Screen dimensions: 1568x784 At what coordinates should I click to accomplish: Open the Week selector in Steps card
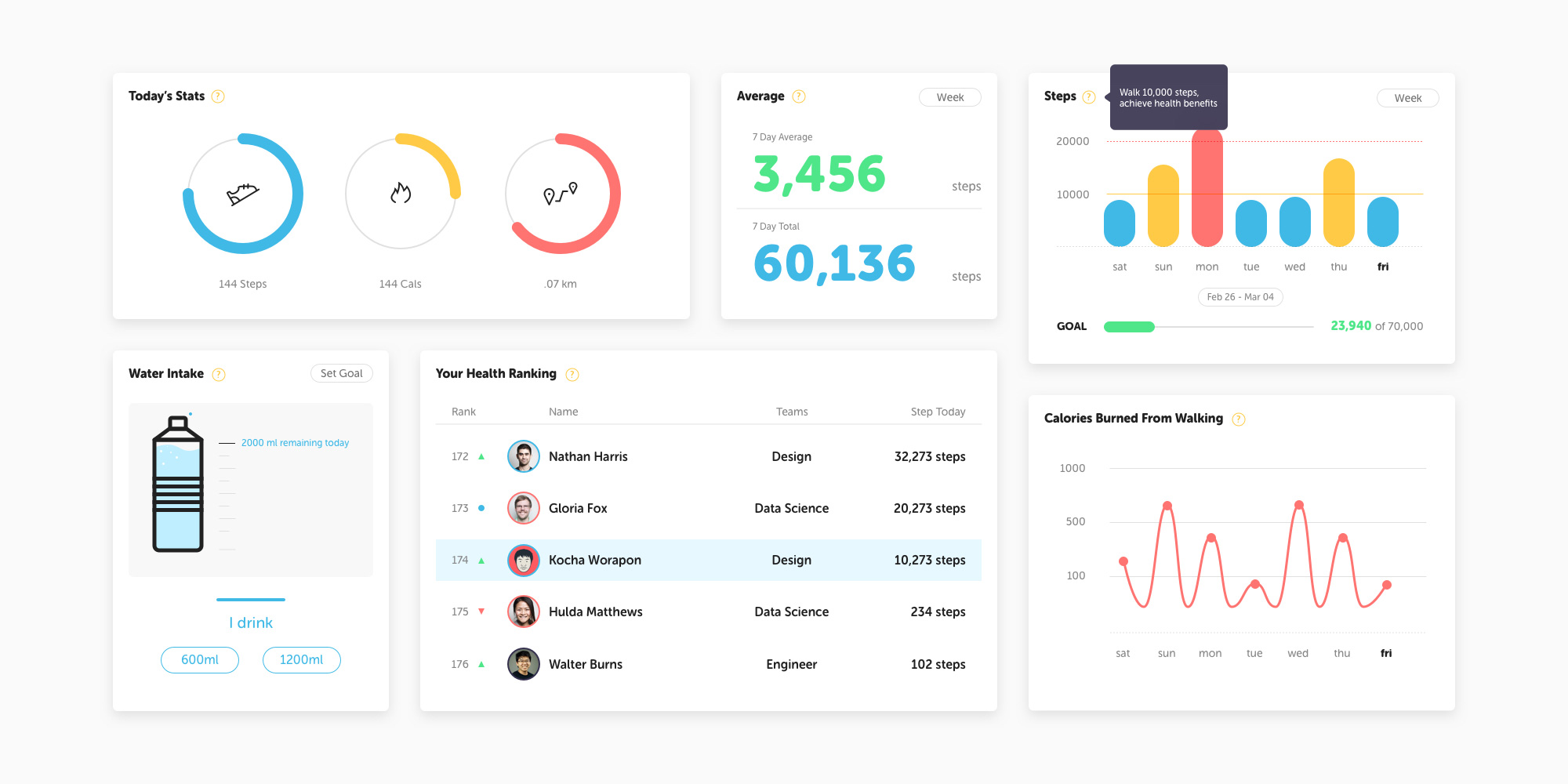click(1408, 98)
